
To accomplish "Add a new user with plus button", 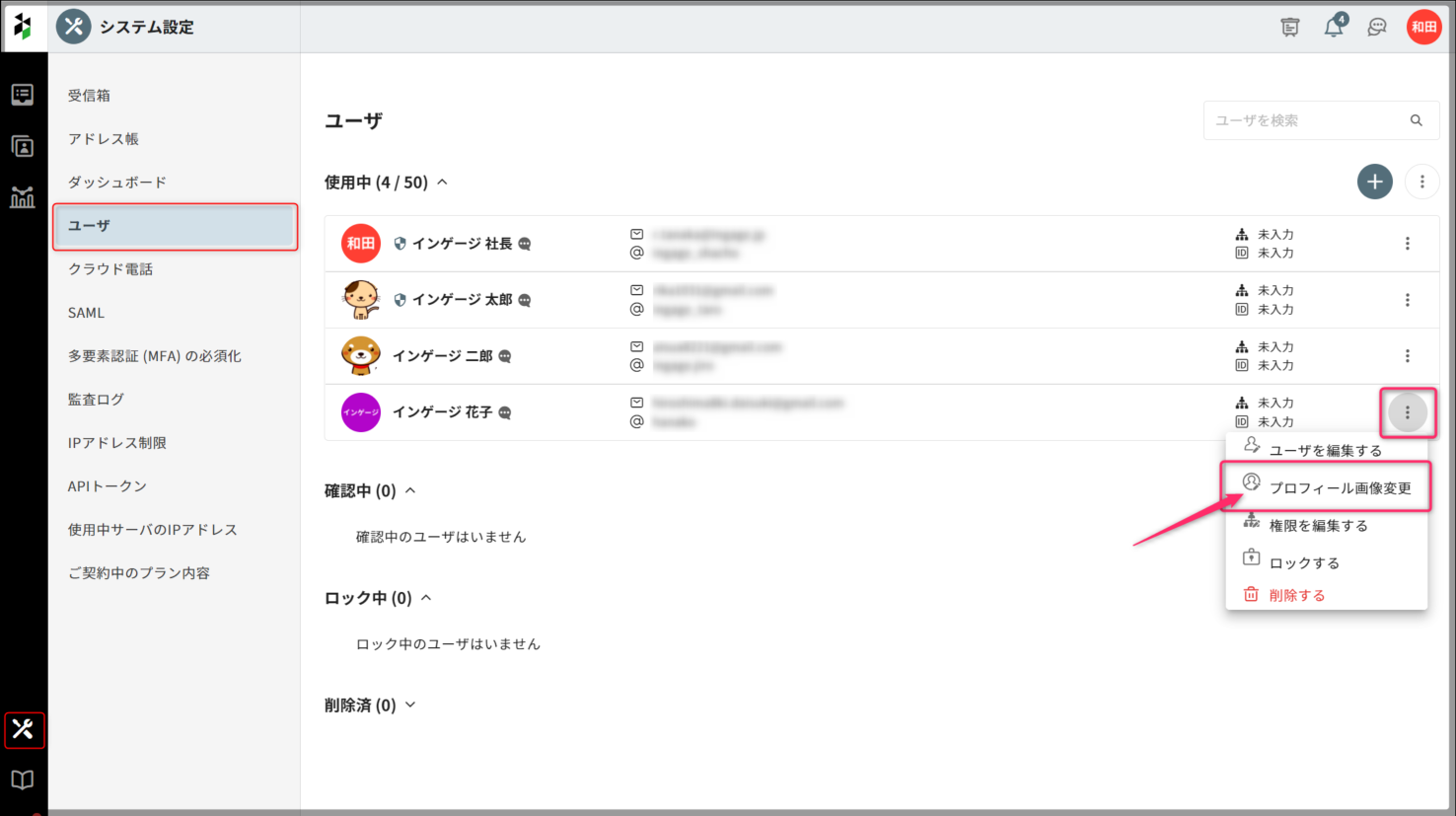I will [x=1374, y=182].
